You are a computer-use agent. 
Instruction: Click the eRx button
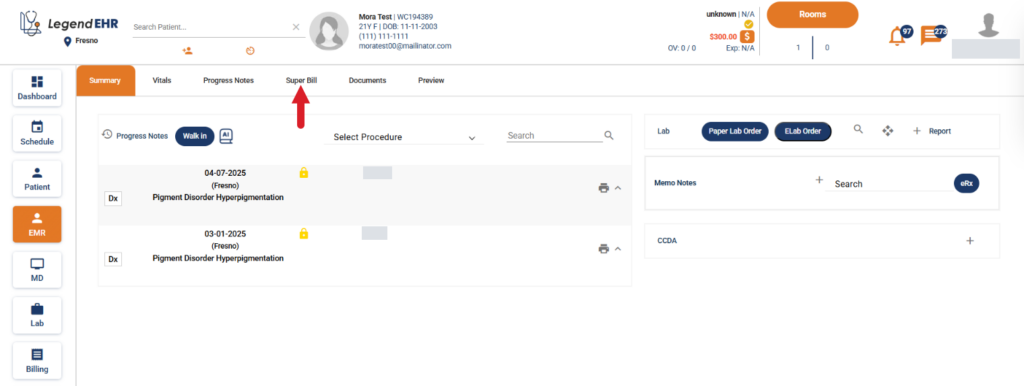tap(967, 184)
